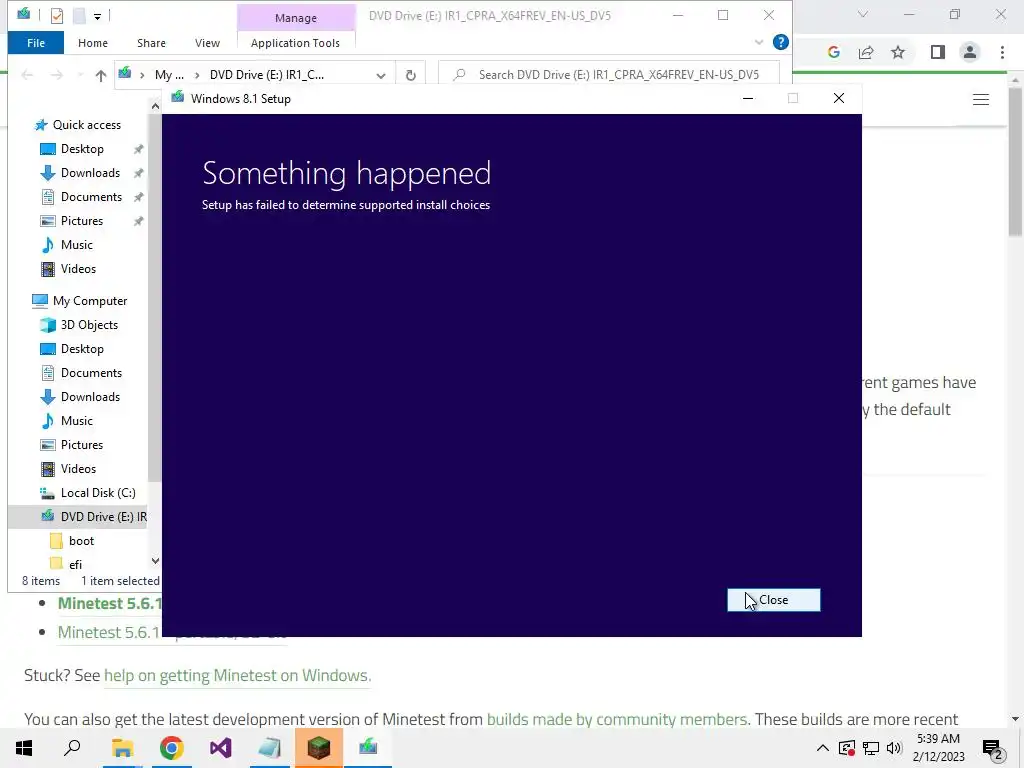Toggle Chrome's side panel icon
The width and height of the screenshot is (1024, 768).
(x=938, y=52)
